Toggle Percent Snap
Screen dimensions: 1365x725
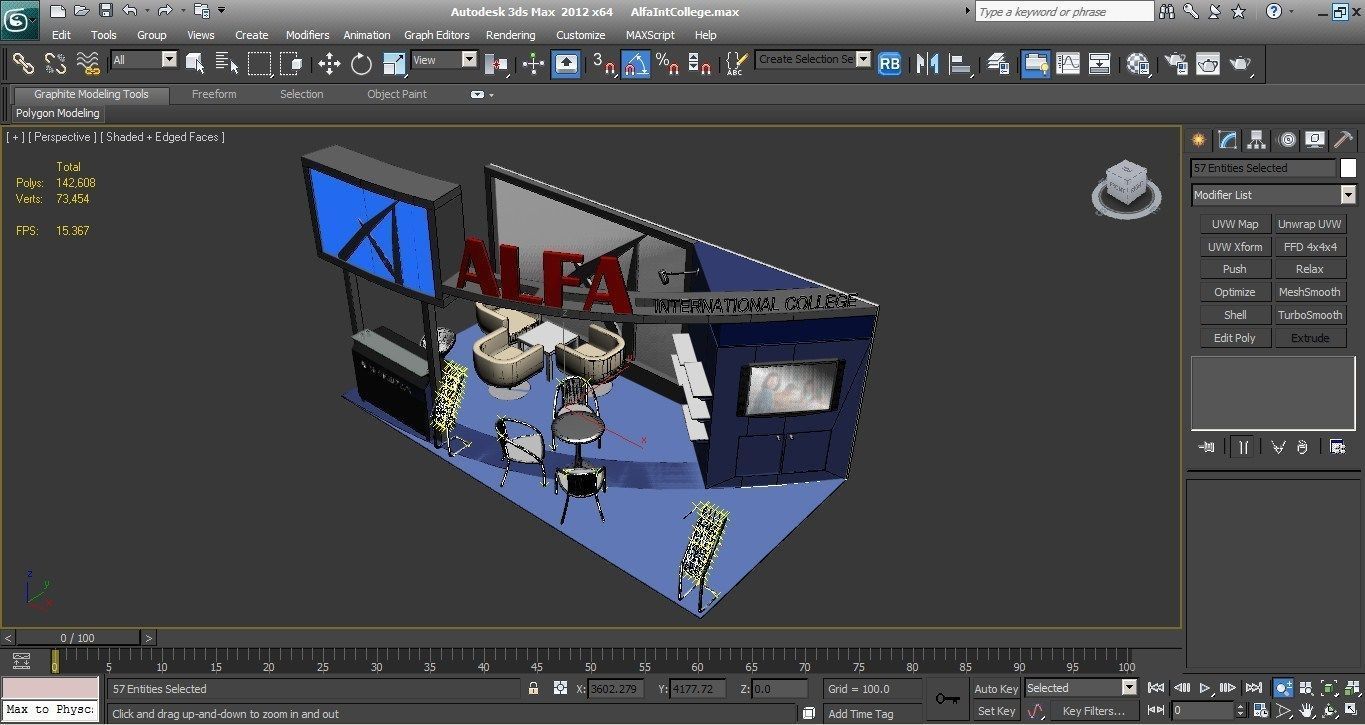tap(667, 64)
